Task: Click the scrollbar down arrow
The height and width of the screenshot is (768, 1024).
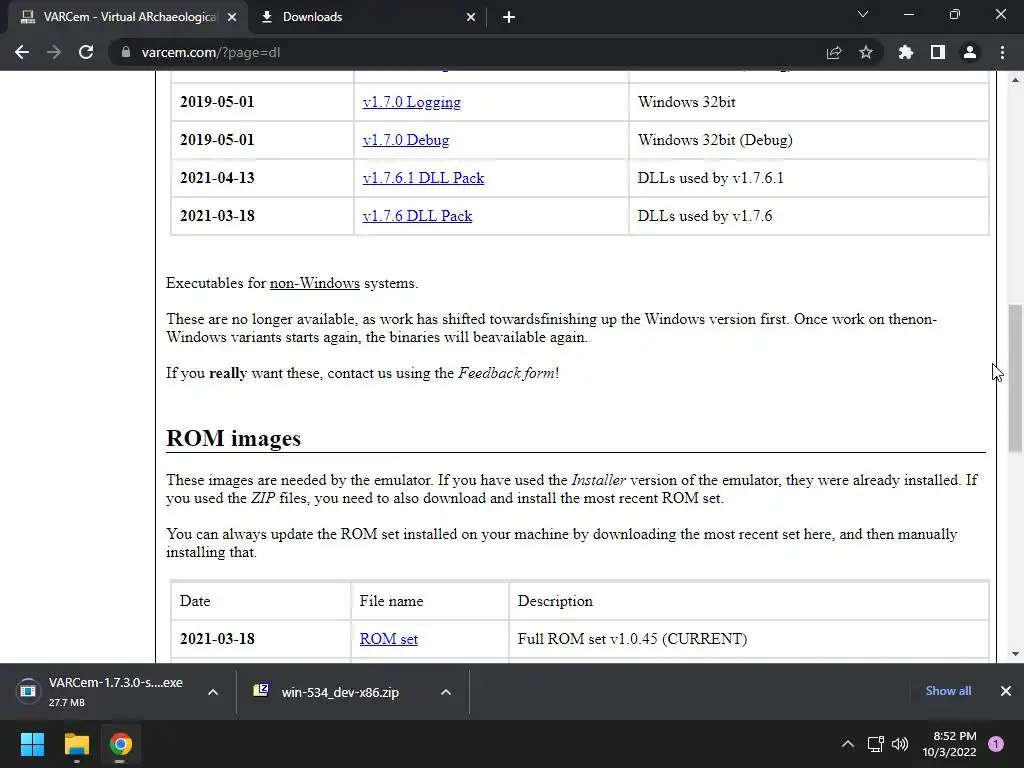Action: [x=1015, y=654]
